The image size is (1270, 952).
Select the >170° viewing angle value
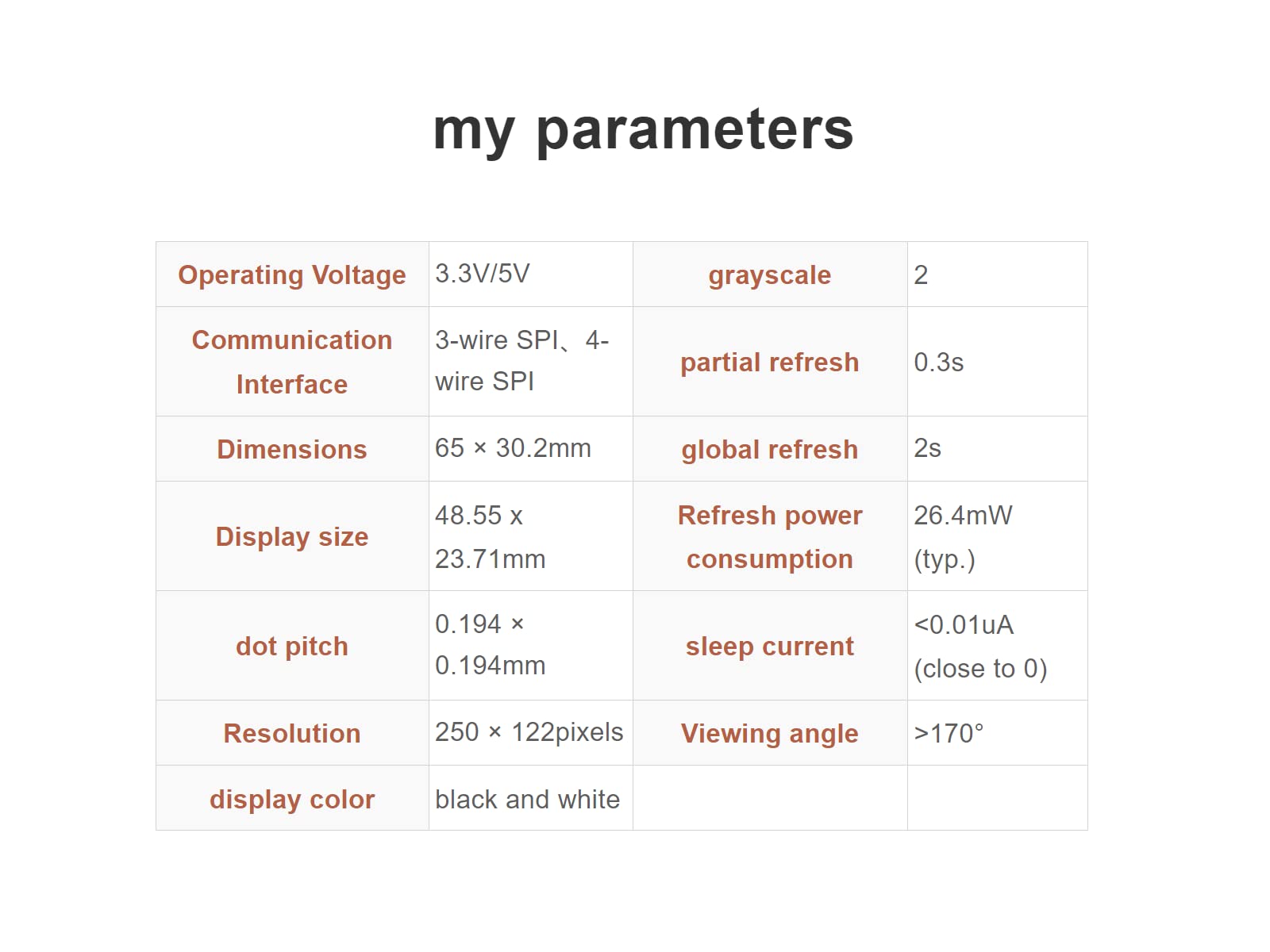tap(949, 734)
